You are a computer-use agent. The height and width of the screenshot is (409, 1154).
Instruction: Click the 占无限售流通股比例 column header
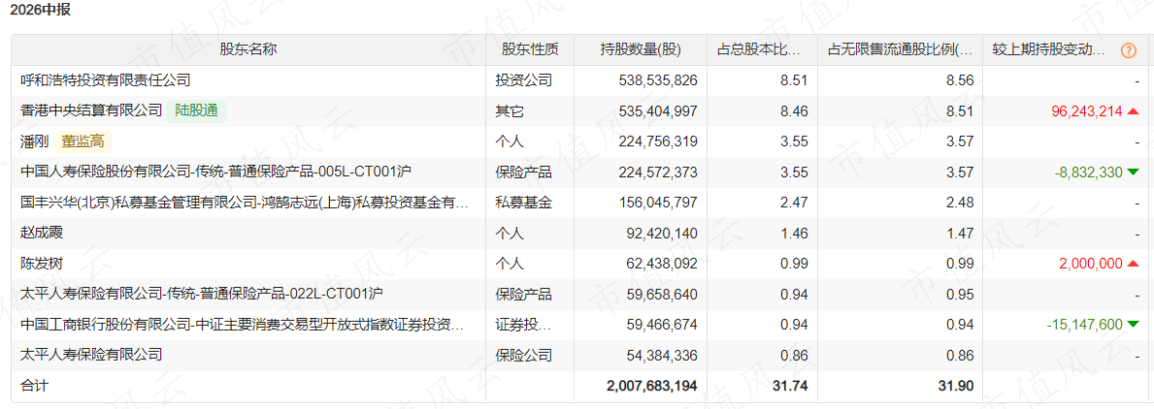pos(901,50)
